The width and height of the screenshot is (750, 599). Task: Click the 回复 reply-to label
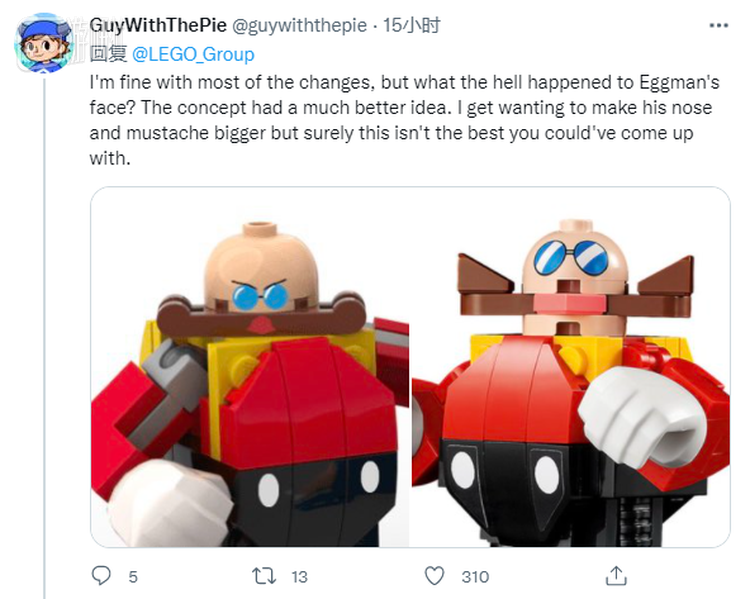(106, 54)
